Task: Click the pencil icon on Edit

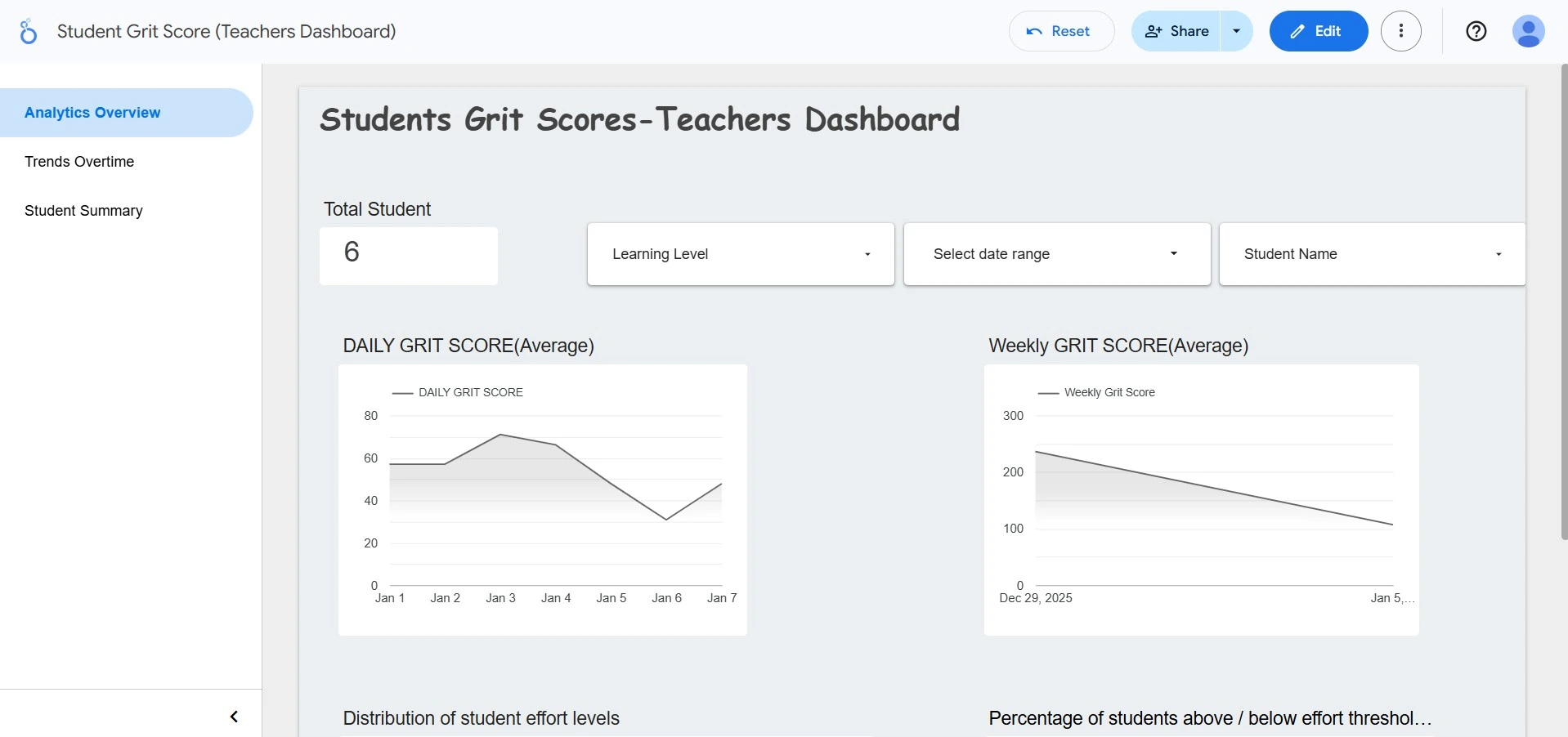Action: point(1297,32)
